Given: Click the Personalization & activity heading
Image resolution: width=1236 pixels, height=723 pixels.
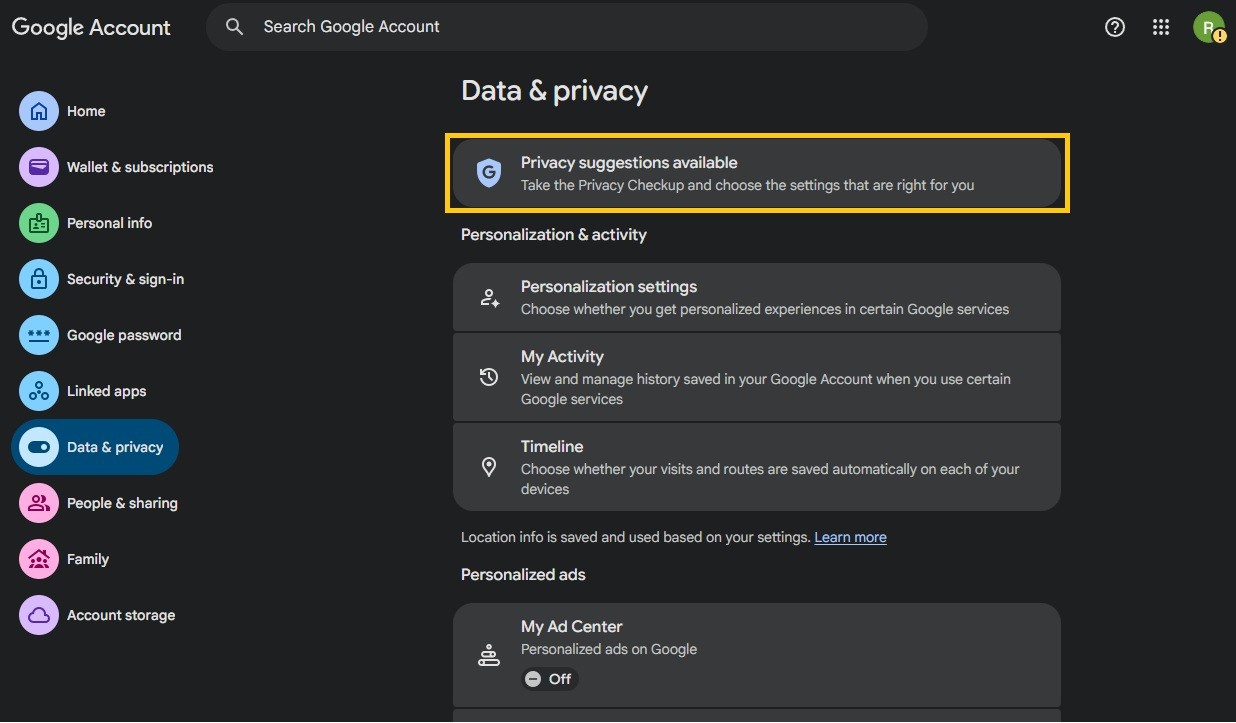Looking at the screenshot, I should point(554,235).
